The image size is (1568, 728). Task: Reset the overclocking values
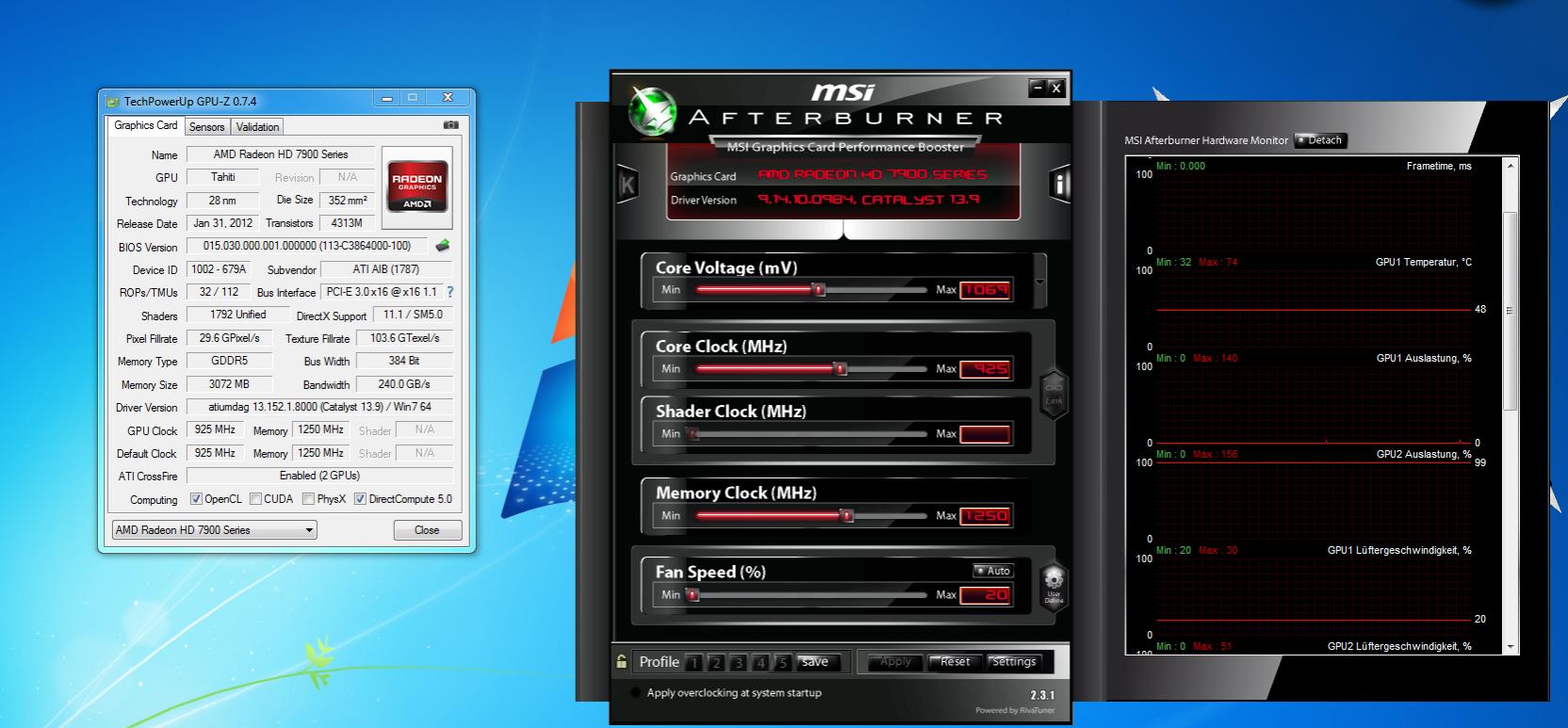[955, 662]
